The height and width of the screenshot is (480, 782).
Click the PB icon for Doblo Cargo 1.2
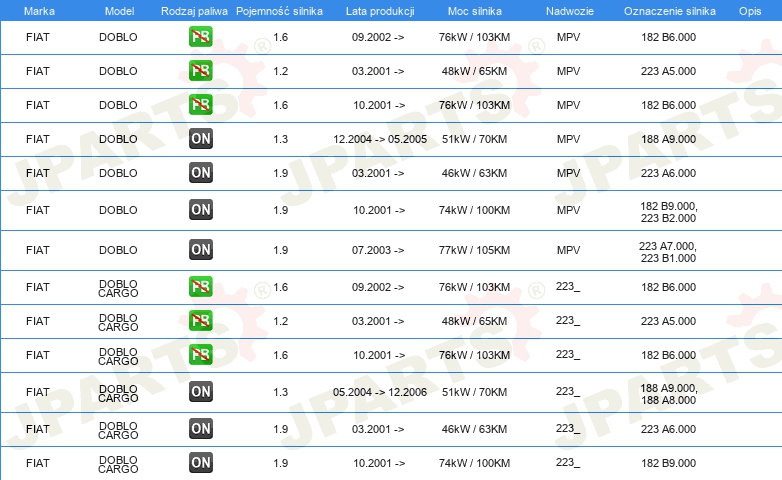point(200,321)
